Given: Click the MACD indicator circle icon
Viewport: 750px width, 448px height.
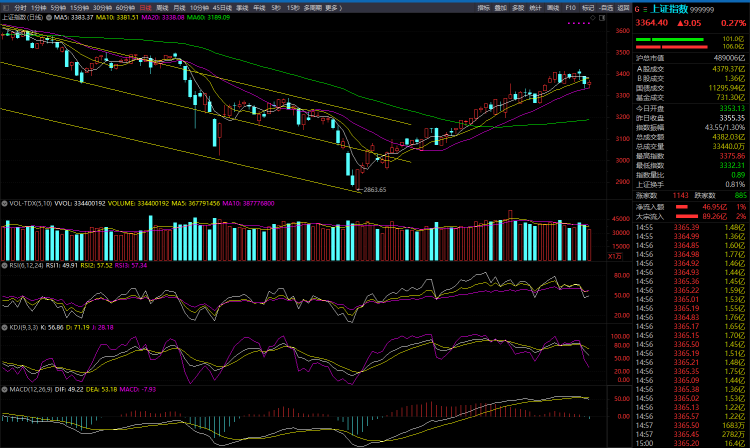Looking at the screenshot, I should click(x=4, y=387).
